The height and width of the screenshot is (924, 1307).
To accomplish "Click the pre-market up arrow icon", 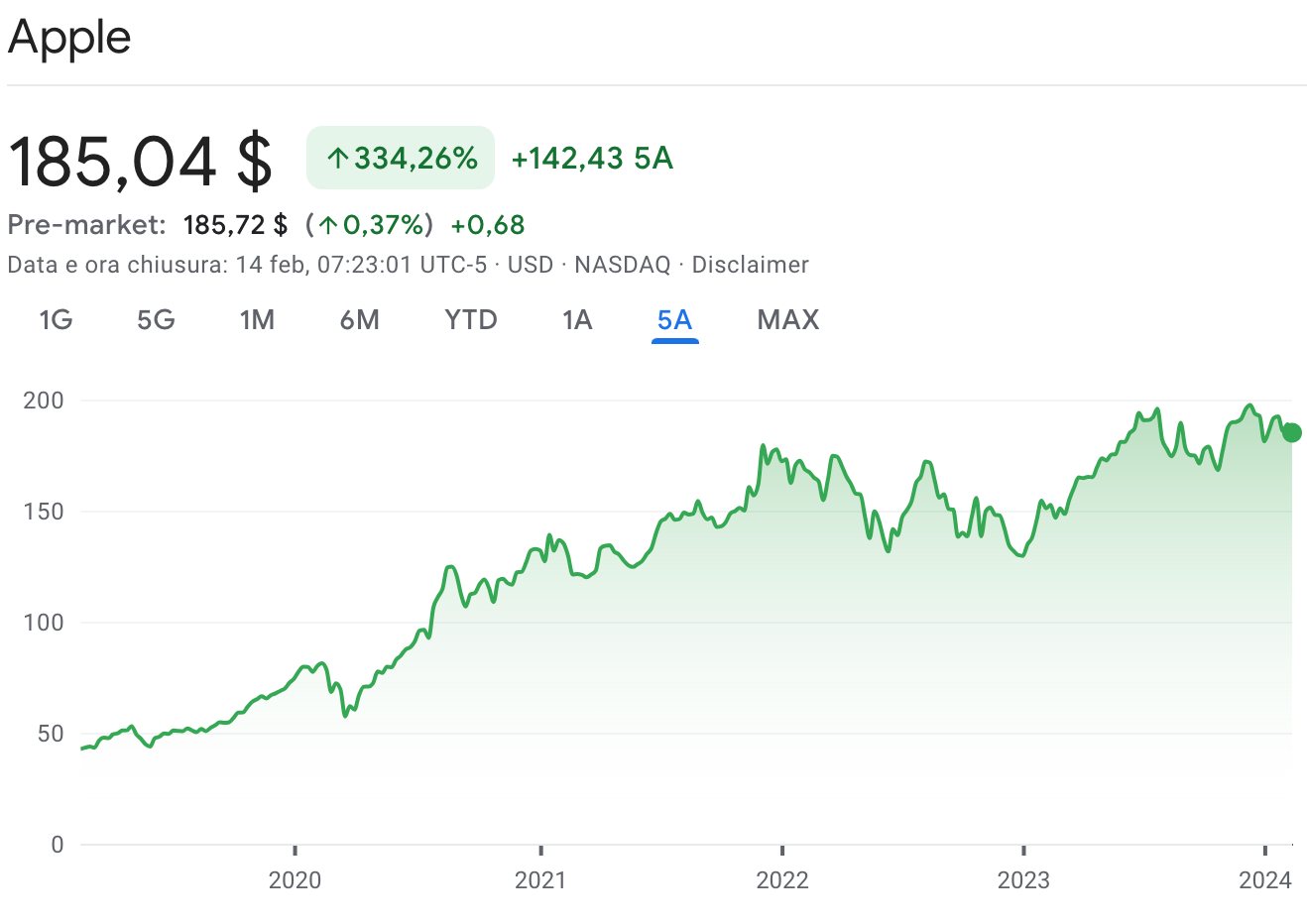I will click(x=329, y=225).
